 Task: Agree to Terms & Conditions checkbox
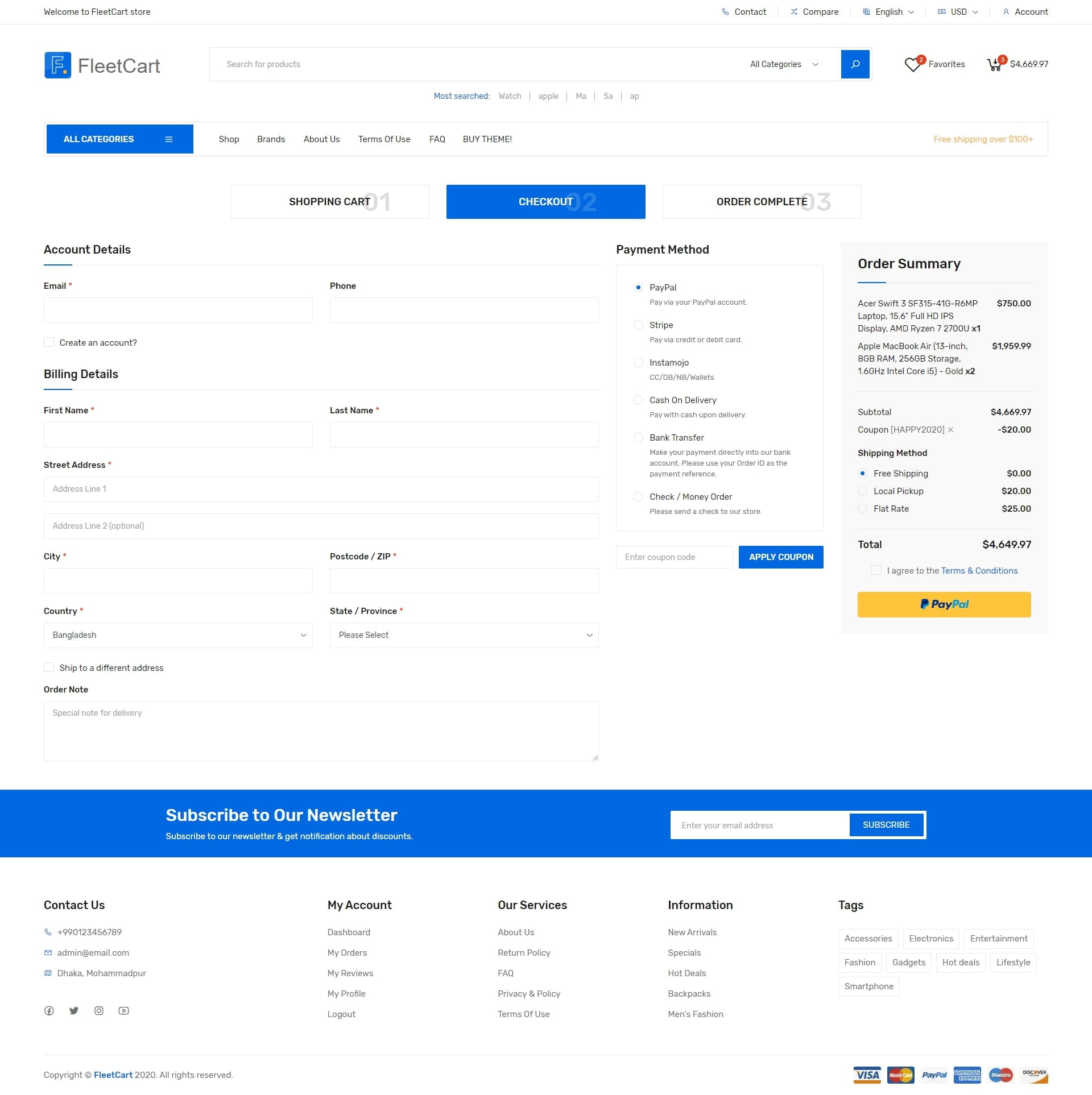[876, 570]
